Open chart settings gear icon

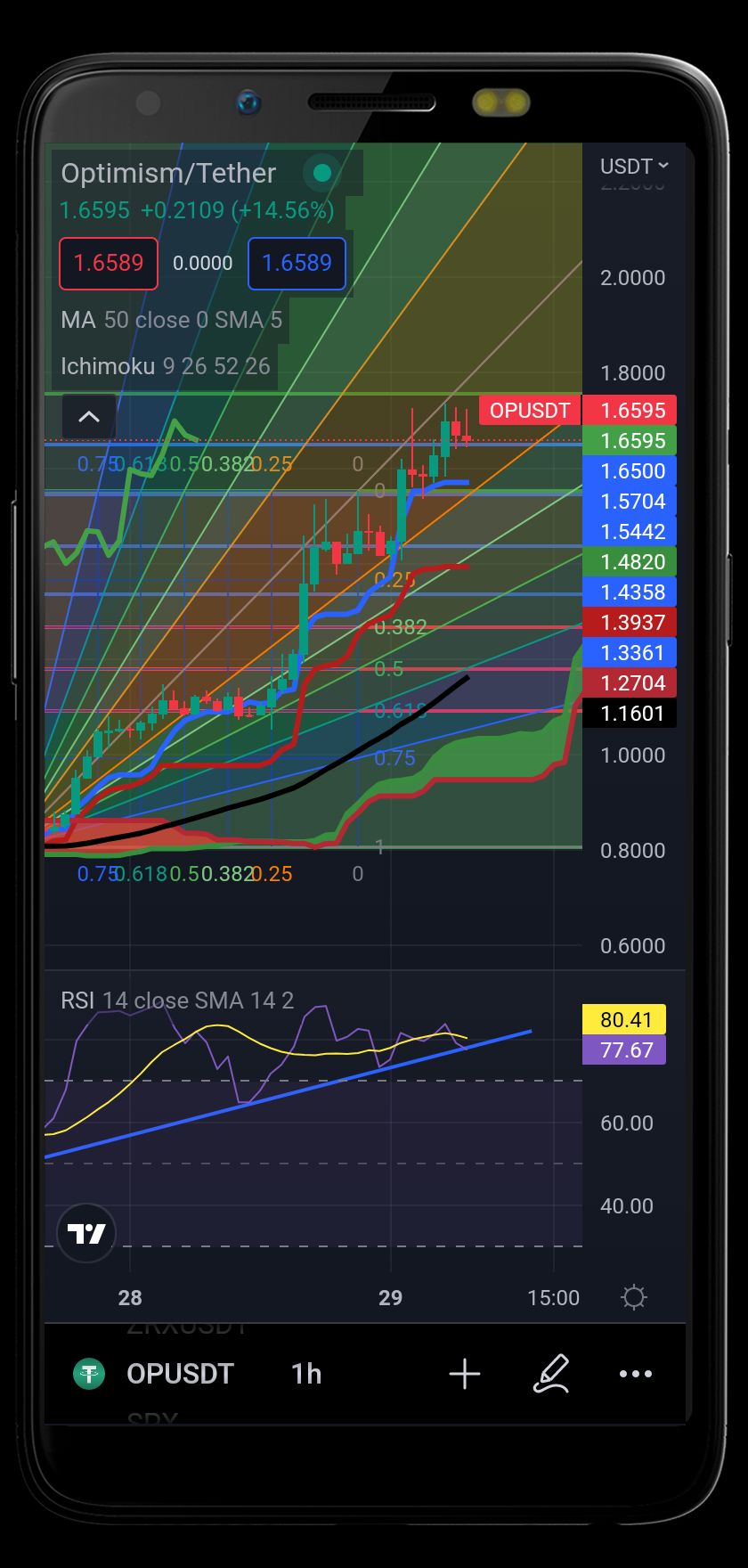tap(634, 1297)
